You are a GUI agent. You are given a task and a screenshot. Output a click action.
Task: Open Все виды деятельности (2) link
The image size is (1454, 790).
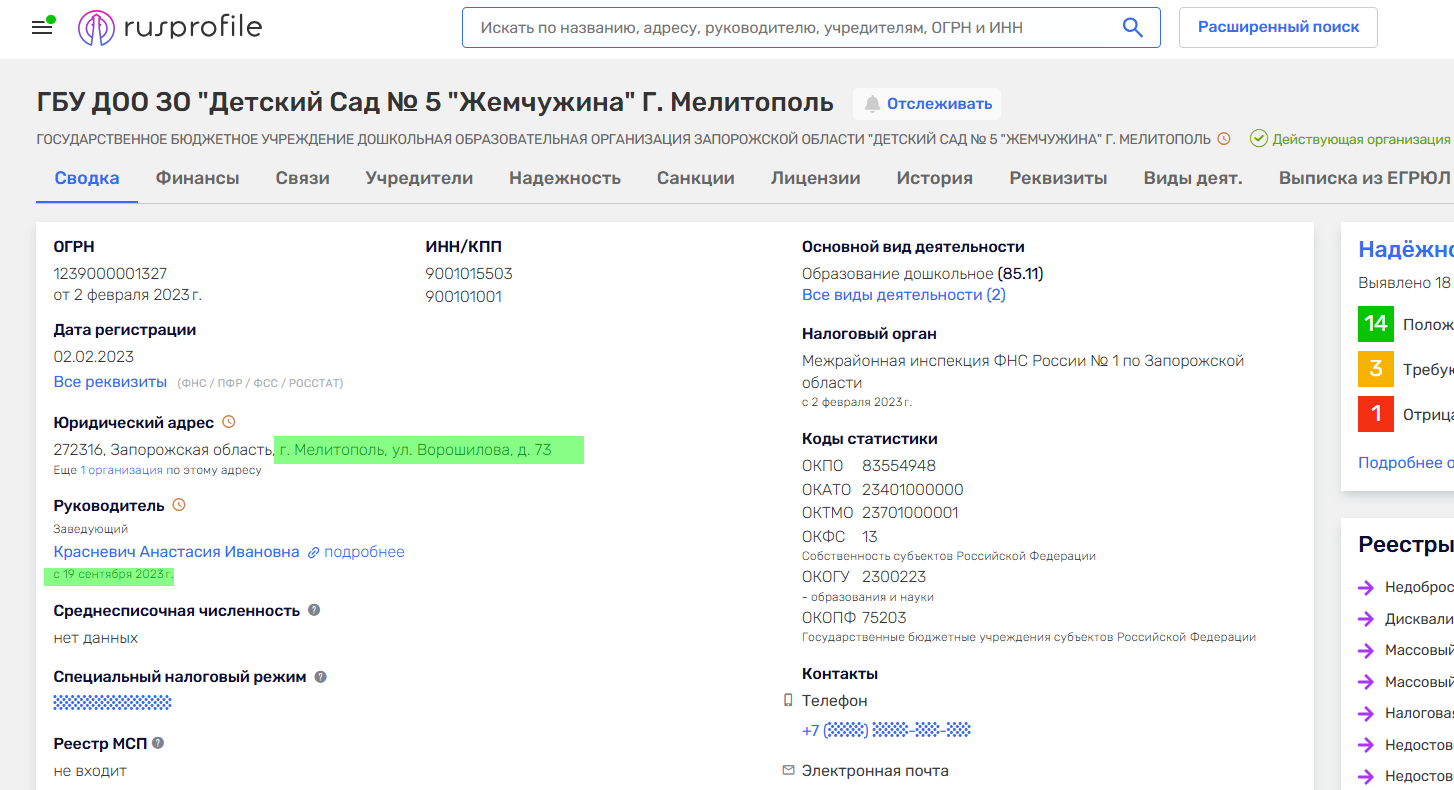pyautogui.click(x=903, y=295)
